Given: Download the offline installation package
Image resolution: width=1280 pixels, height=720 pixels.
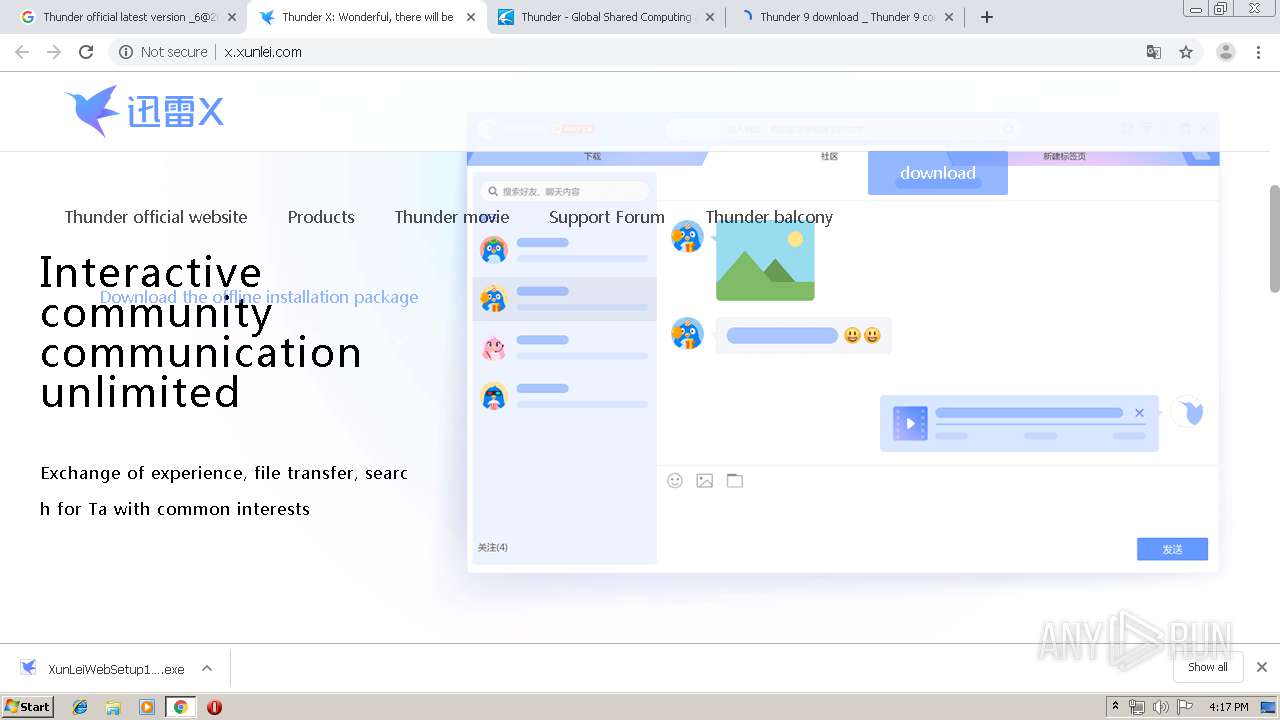Looking at the screenshot, I should coord(259,297).
